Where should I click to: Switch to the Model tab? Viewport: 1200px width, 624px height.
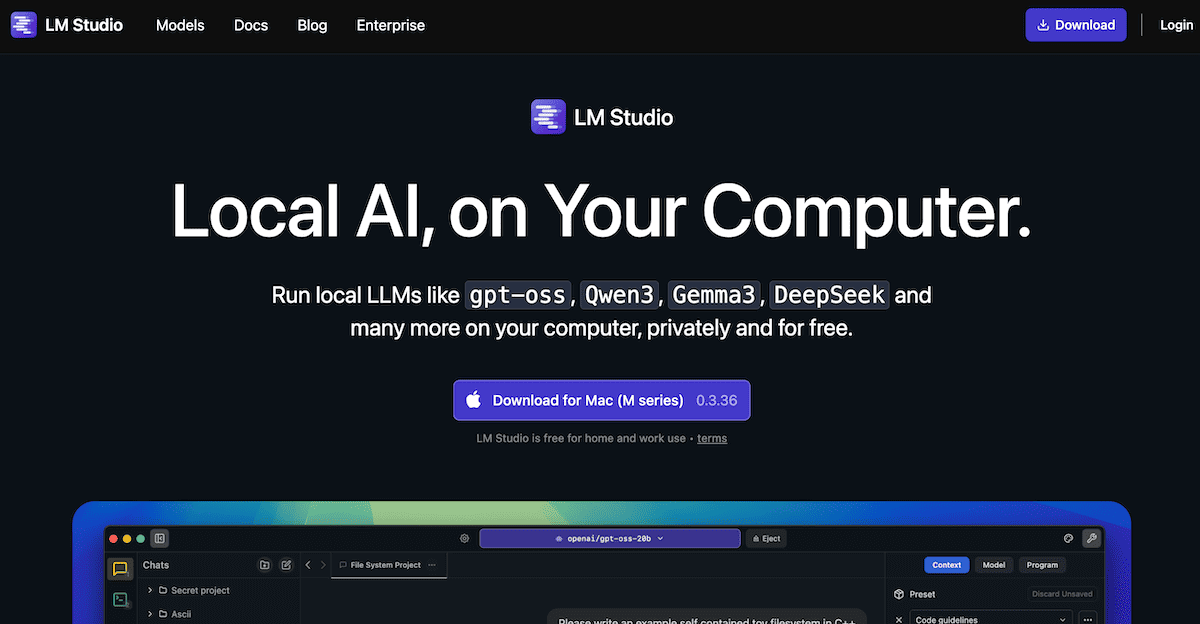(994, 565)
